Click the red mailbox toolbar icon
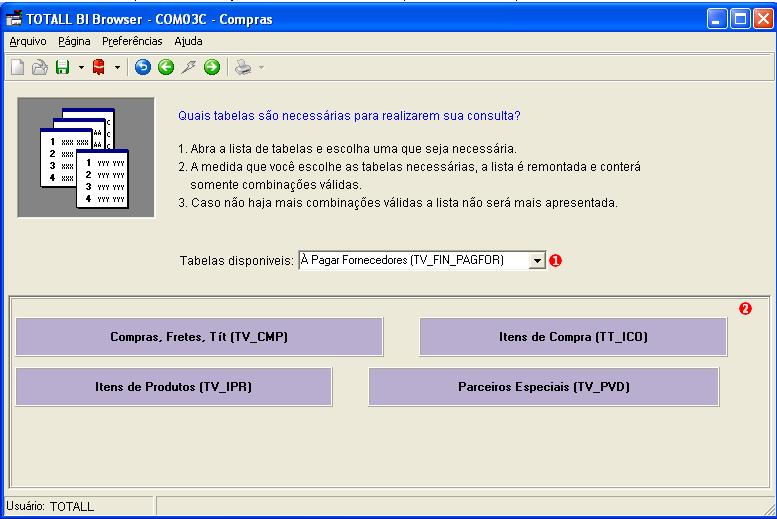This screenshot has width=777, height=519. (x=99, y=67)
